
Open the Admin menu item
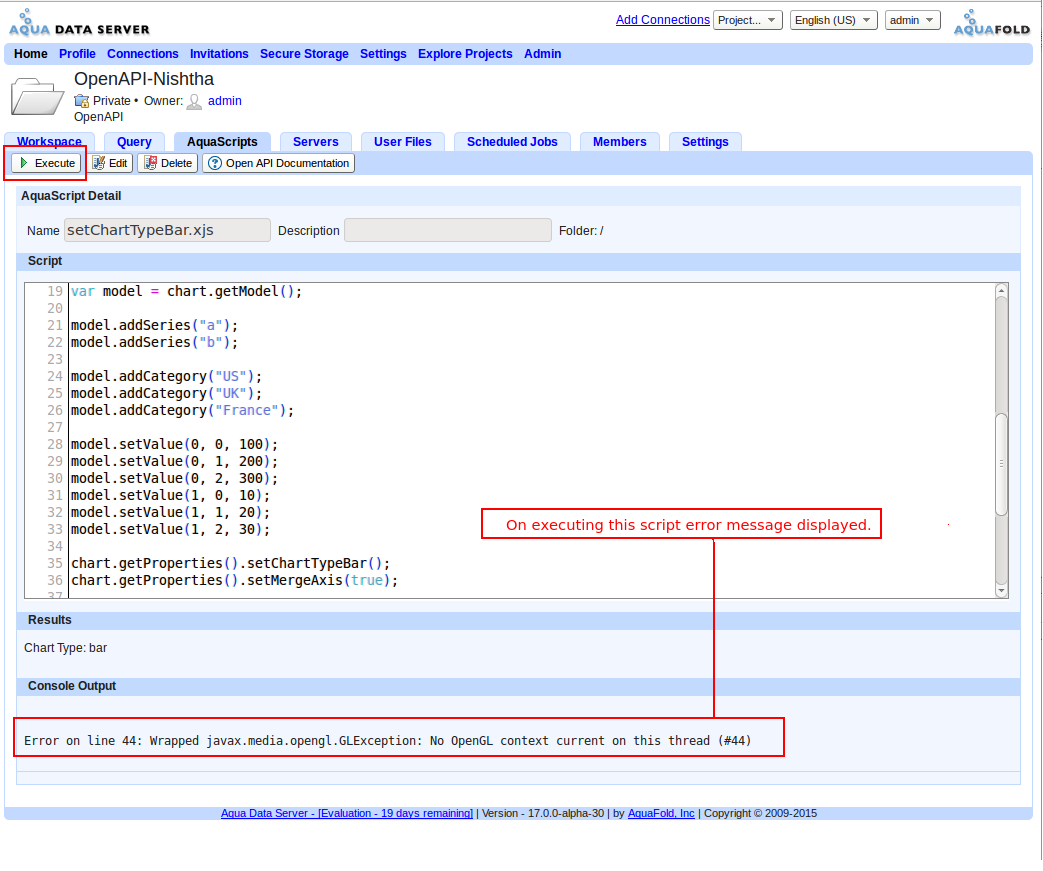tap(542, 54)
